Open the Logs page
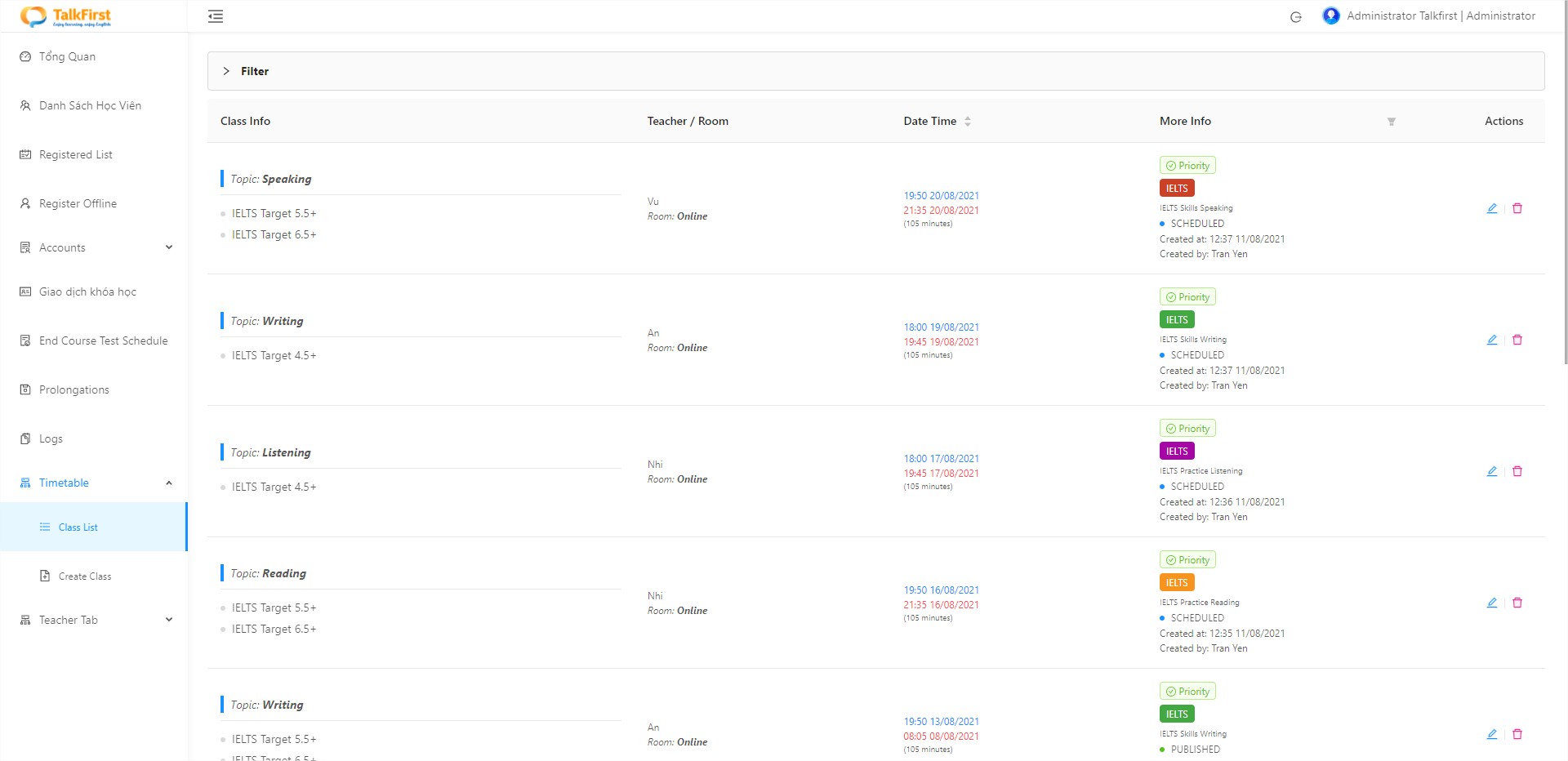This screenshot has height=761, width=1568. [x=51, y=438]
